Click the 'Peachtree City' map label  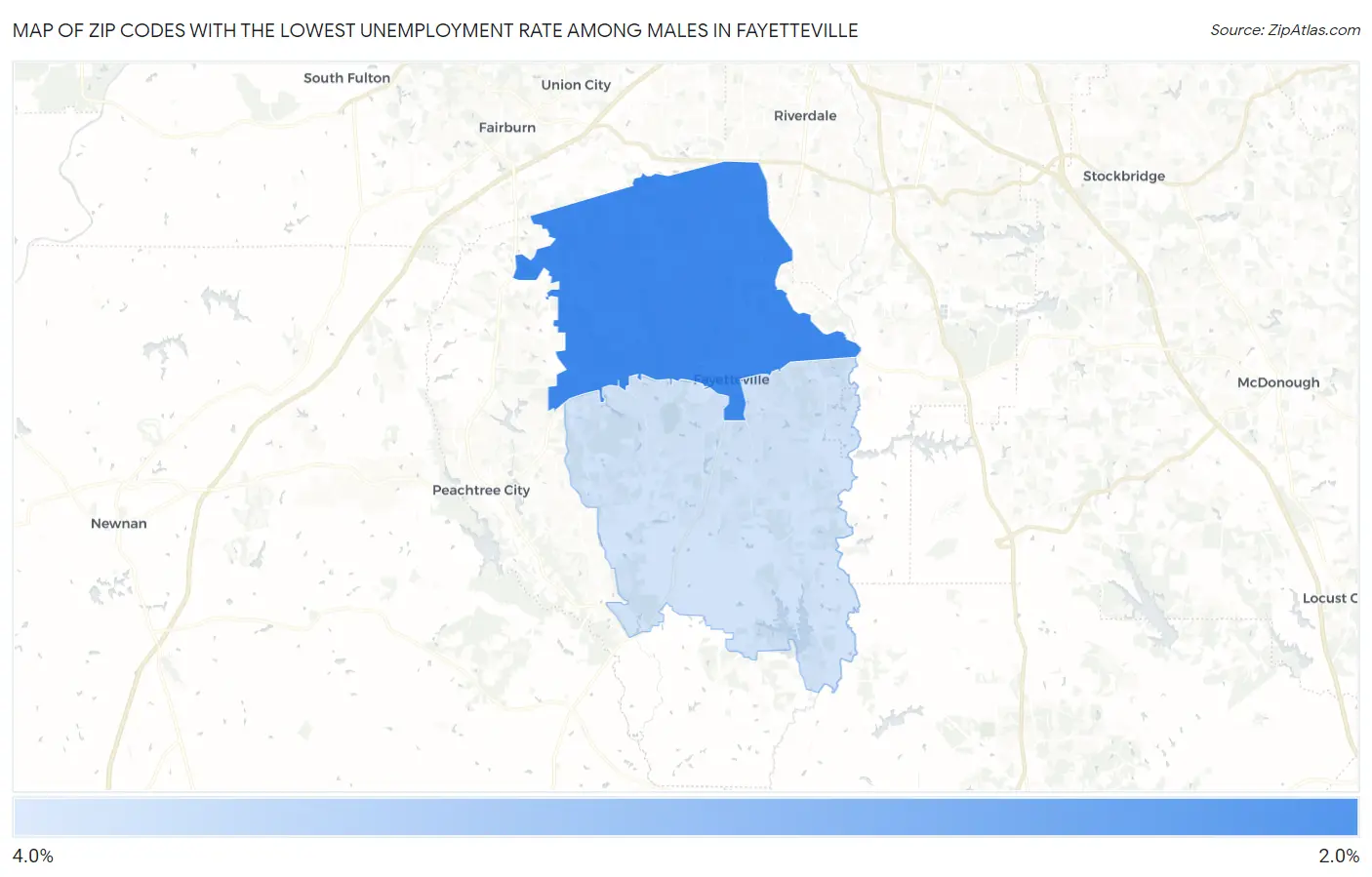click(481, 491)
